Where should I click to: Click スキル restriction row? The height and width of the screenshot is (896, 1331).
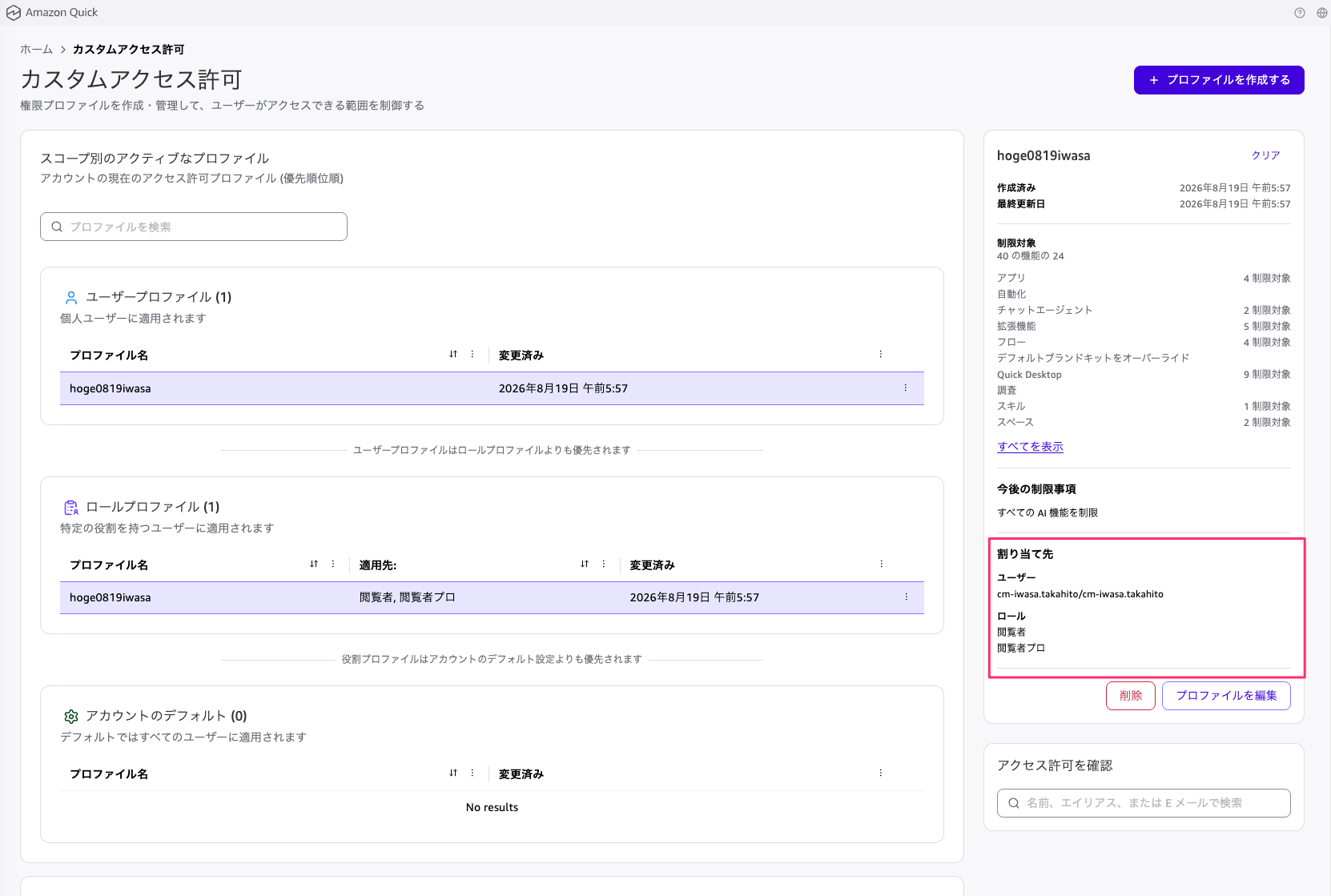(x=1144, y=406)
